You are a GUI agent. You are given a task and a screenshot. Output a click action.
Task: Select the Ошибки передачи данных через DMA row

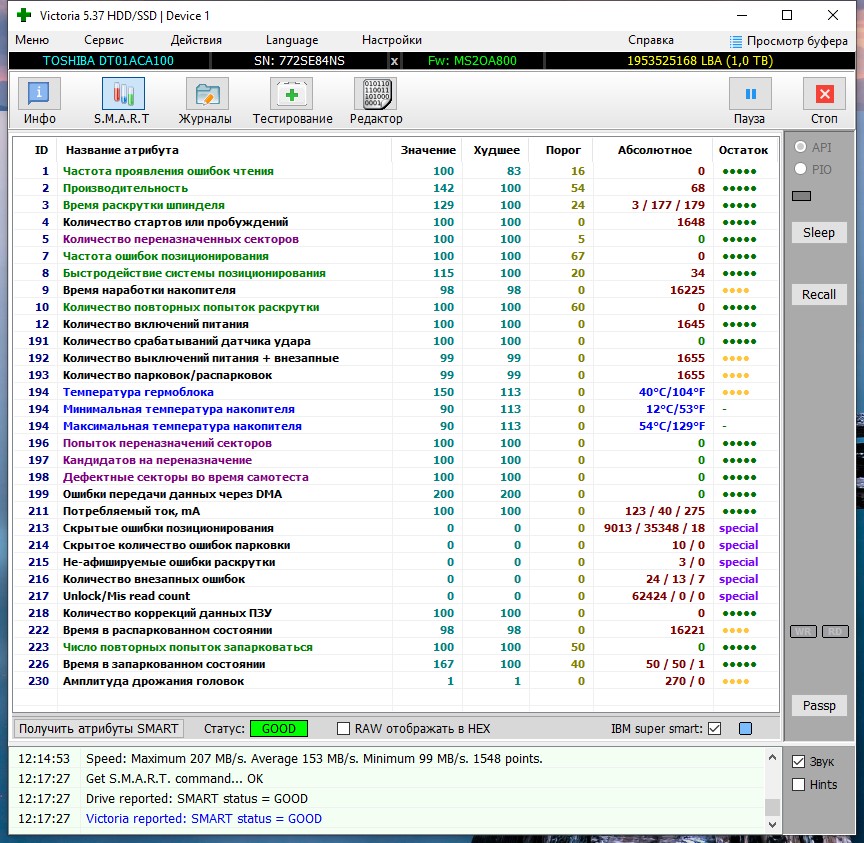click(396, 494)
